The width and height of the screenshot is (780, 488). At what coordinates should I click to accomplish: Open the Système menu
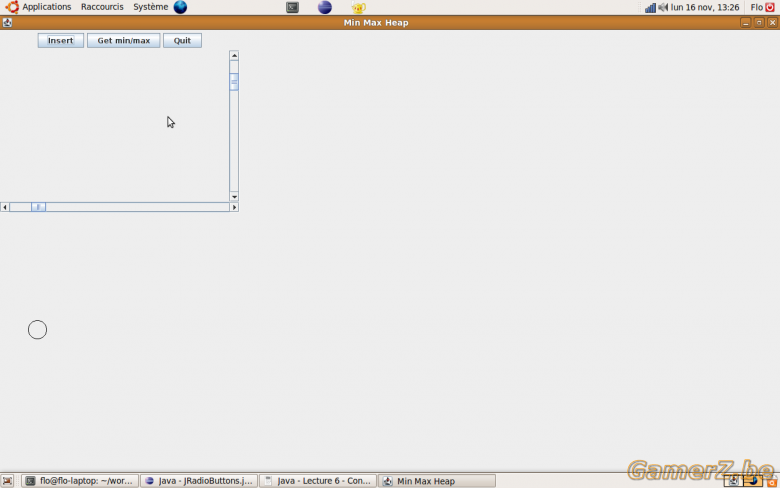click(150, 7)
